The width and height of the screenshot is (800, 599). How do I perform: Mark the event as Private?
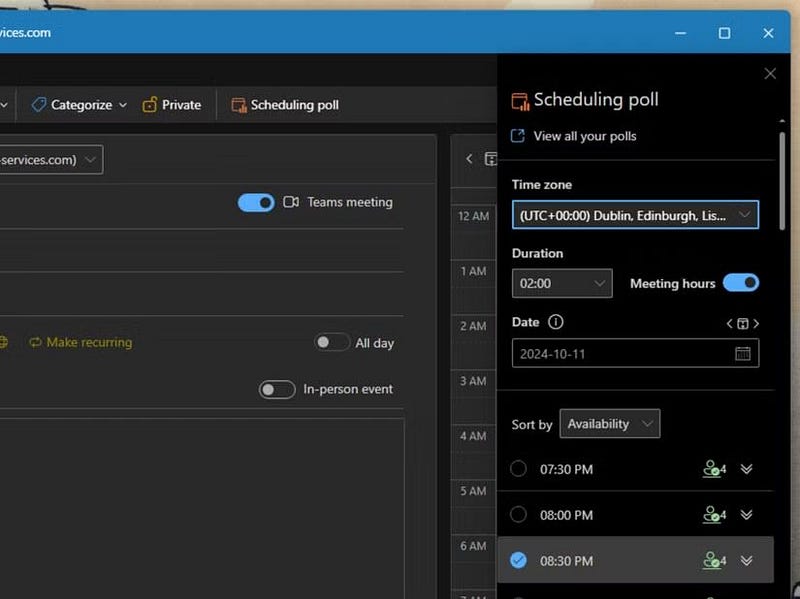point(172,105)
